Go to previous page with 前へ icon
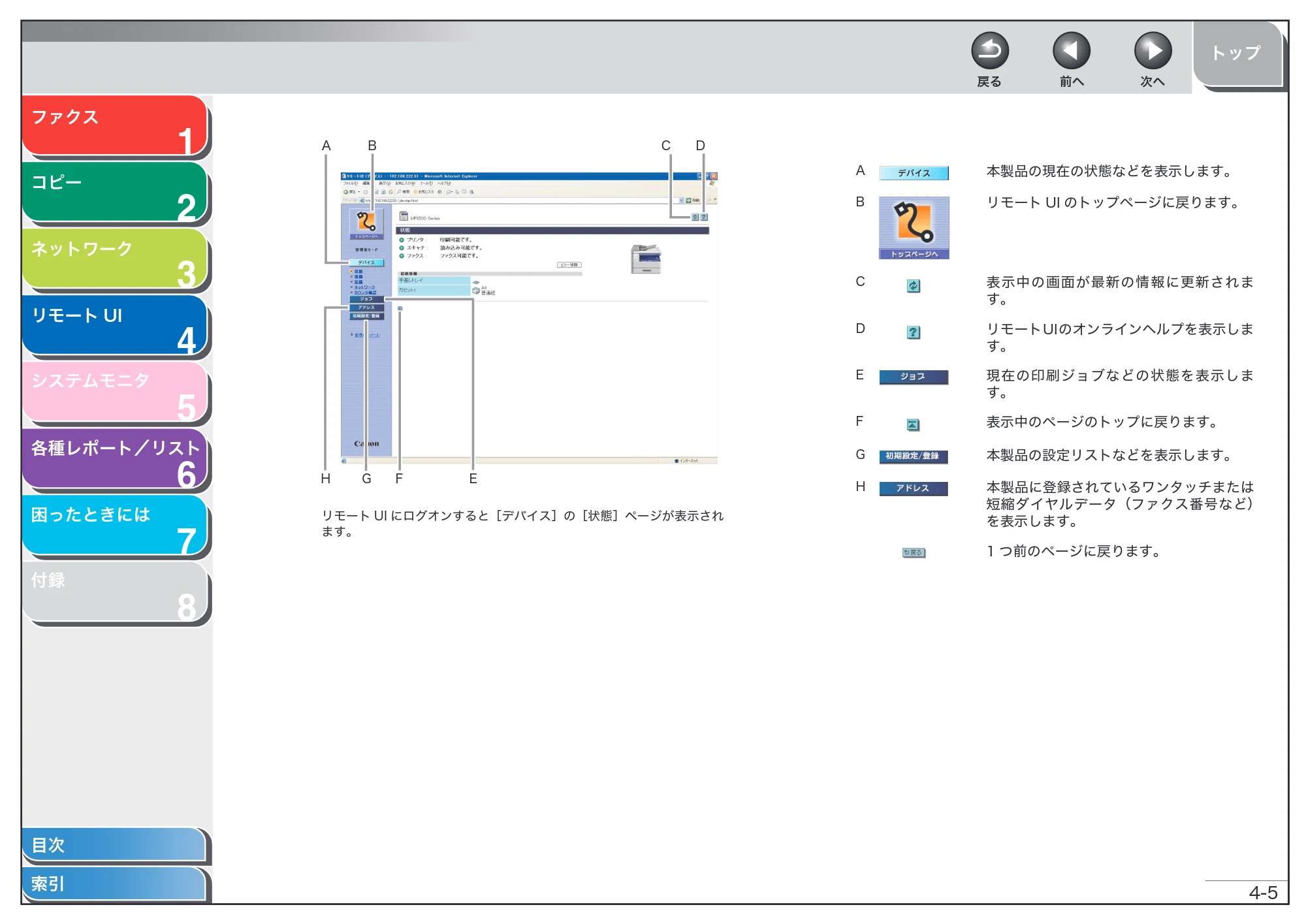The image size is (1306, 924). (1071, 51)
